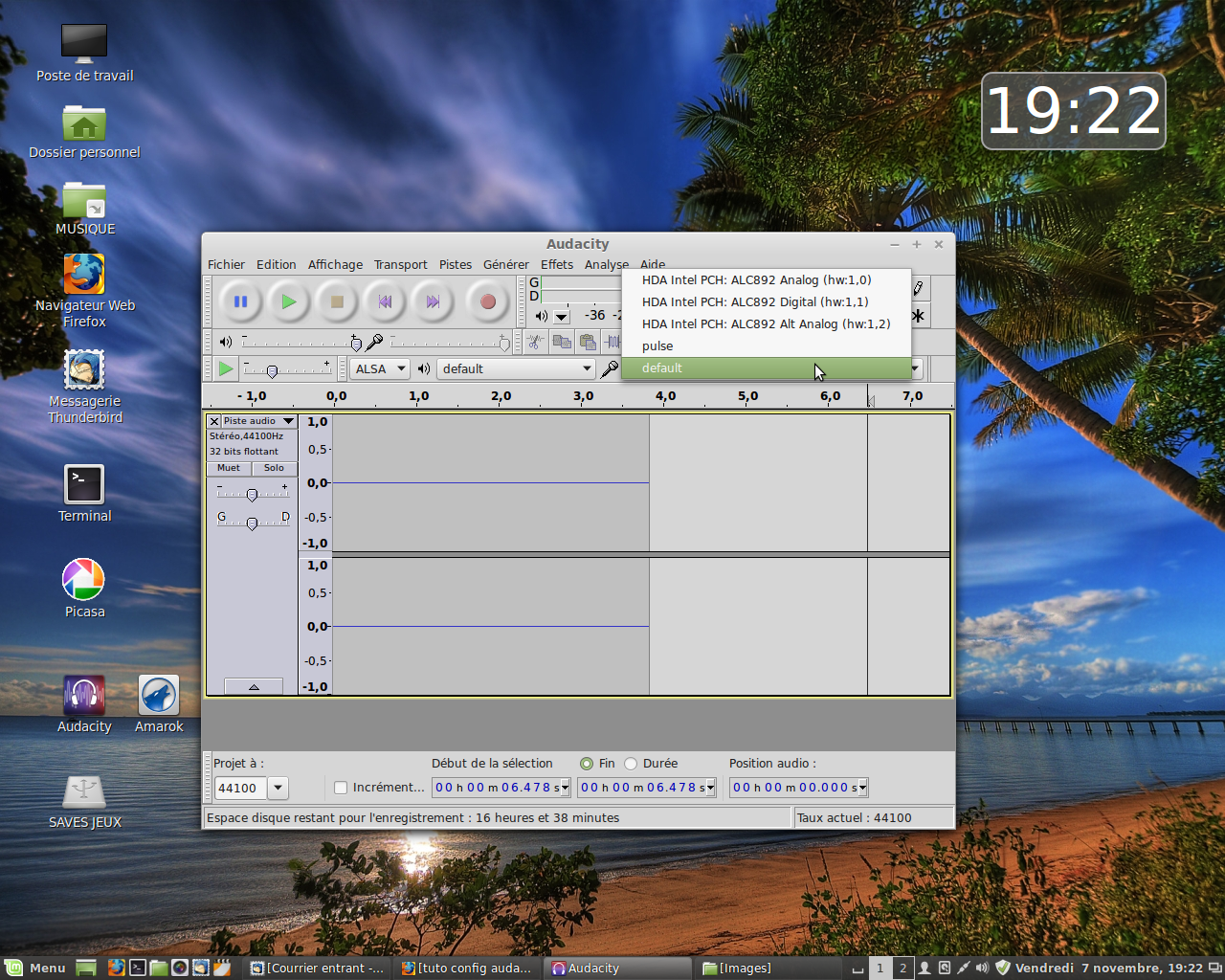Select the Draw pencil tool
Viewport: 1225px width, 980px height.
coord(919,288)
